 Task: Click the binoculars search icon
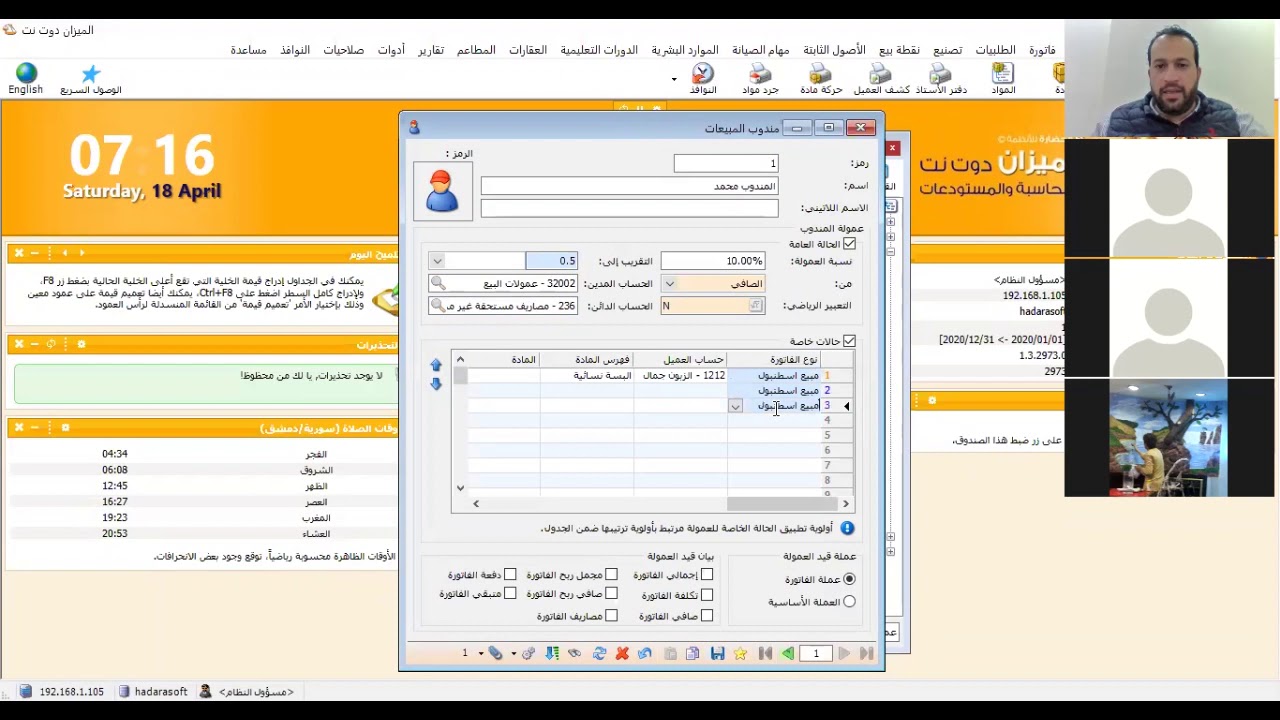574,654
